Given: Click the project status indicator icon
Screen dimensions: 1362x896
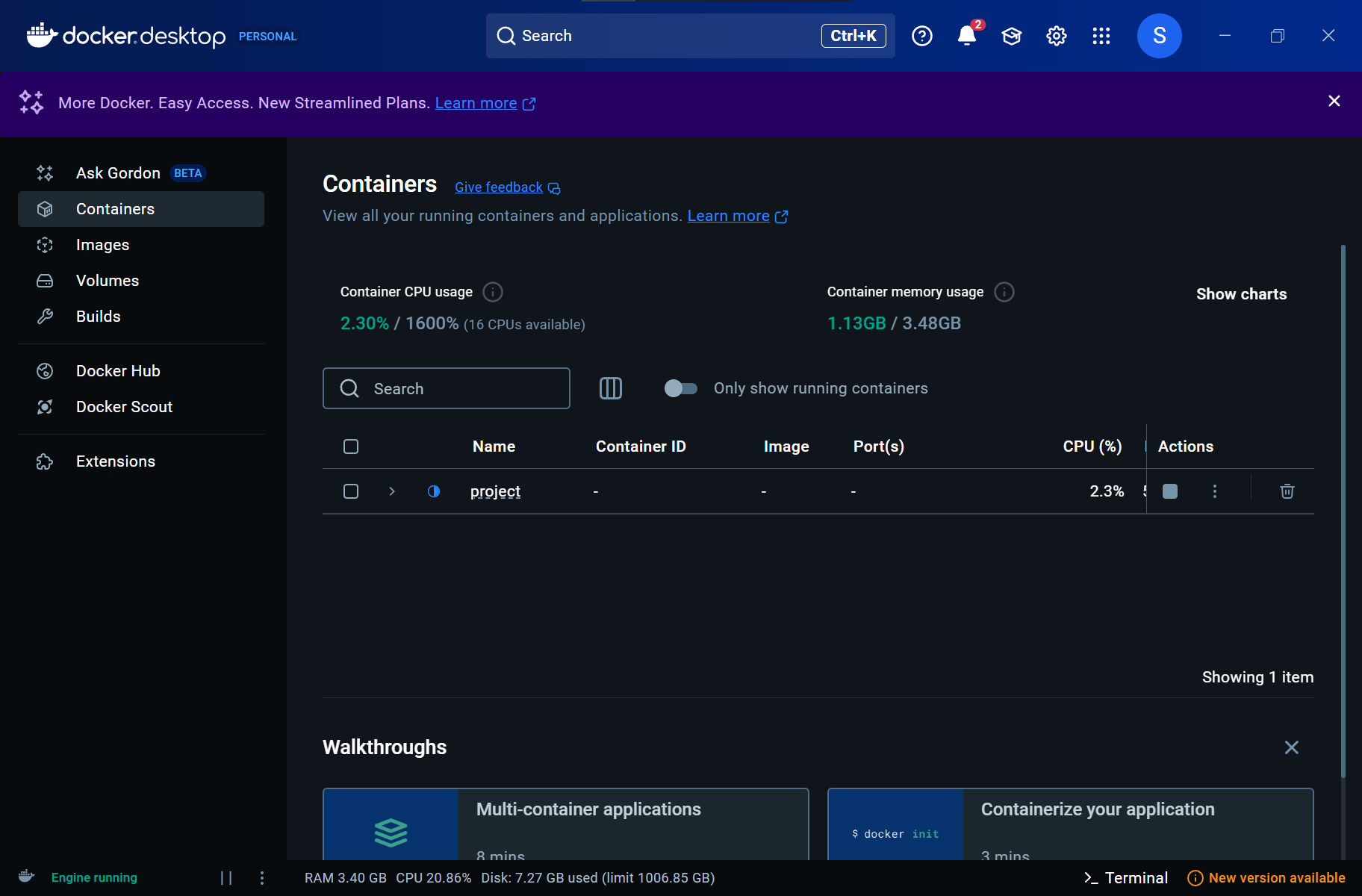Looking at the screenshot, I should [434, 491].
